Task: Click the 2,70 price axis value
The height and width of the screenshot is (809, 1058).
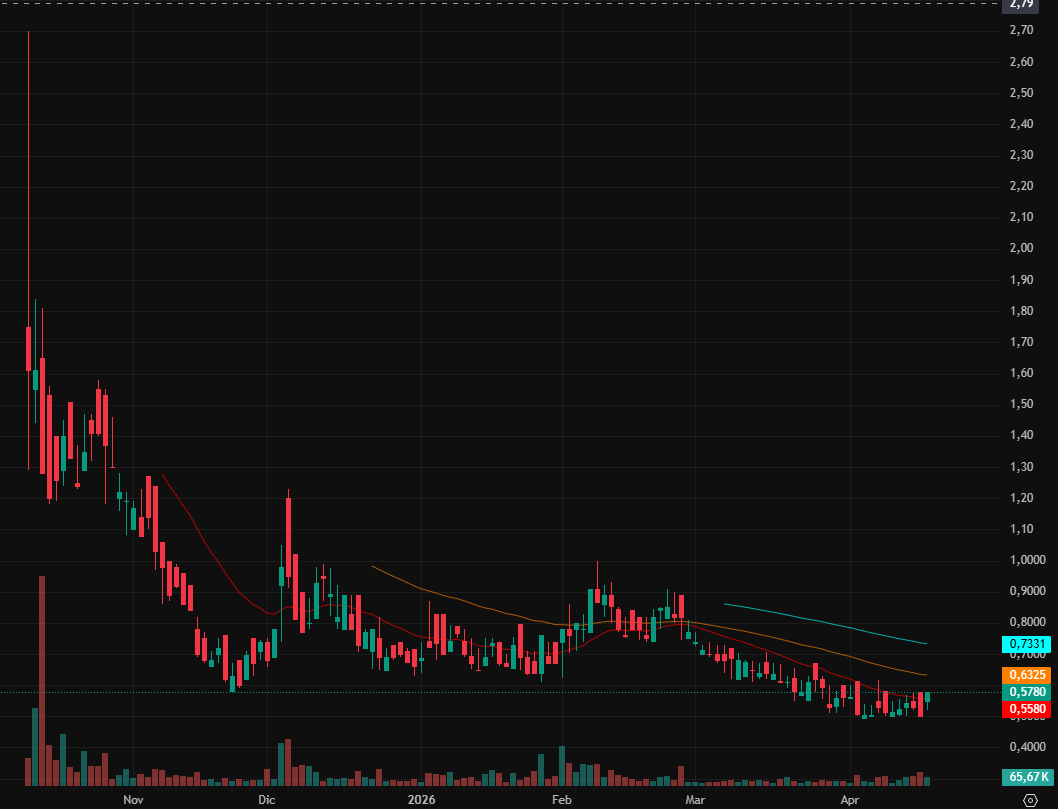Action: click(x=1022, y=30)
